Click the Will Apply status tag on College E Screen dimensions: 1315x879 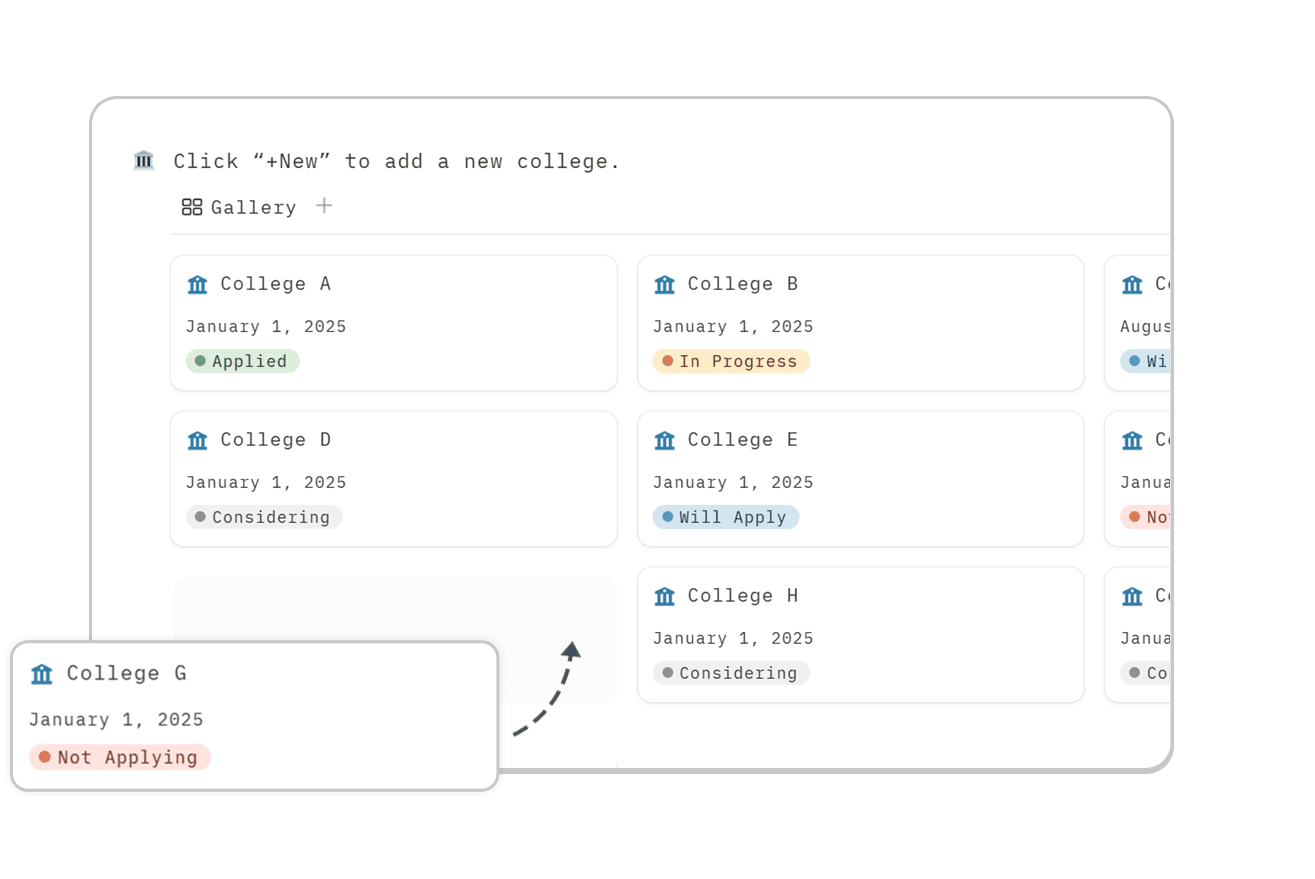tap(726, 517)
